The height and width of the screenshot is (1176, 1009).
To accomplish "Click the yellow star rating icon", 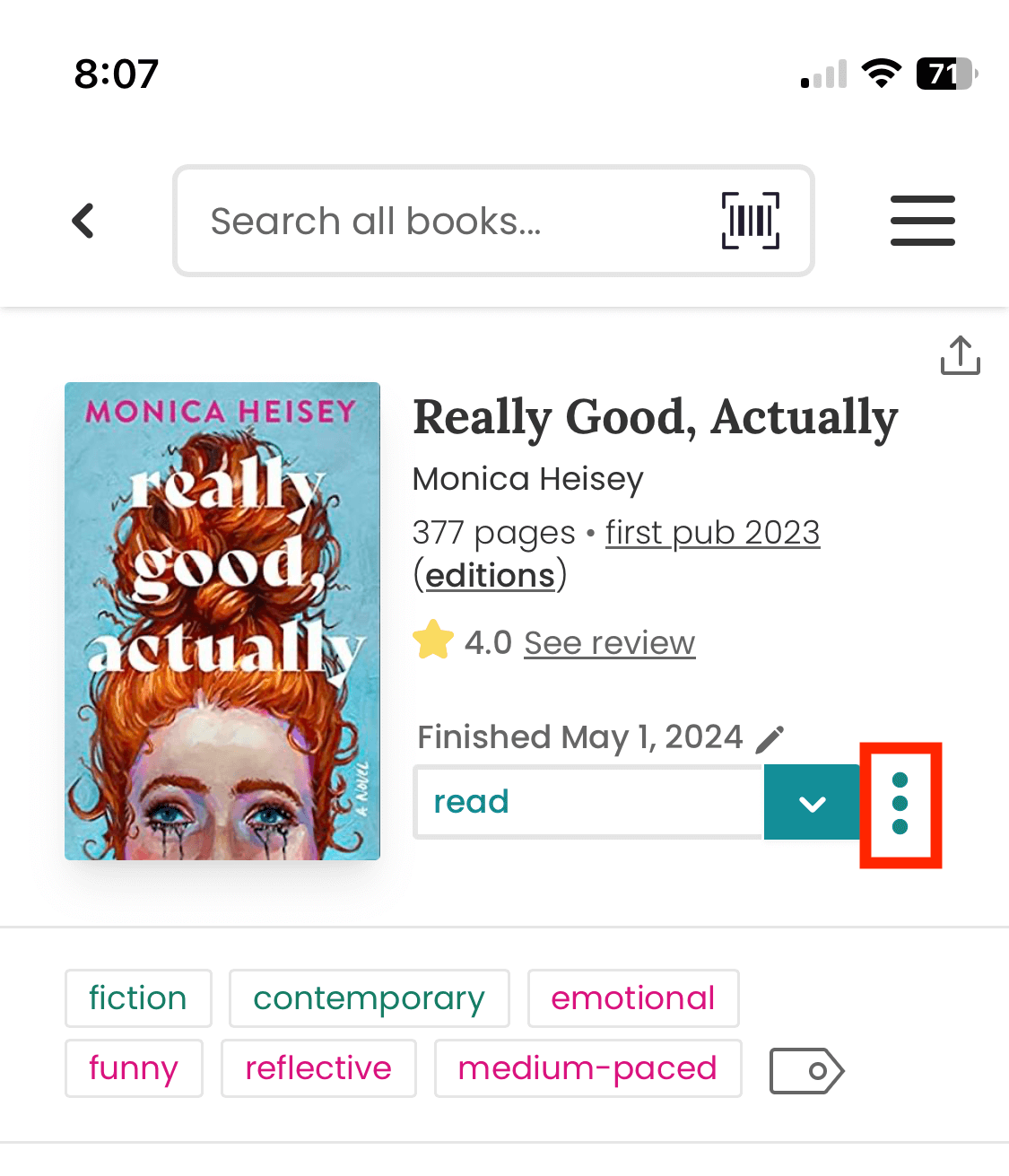I will [433, 640].
